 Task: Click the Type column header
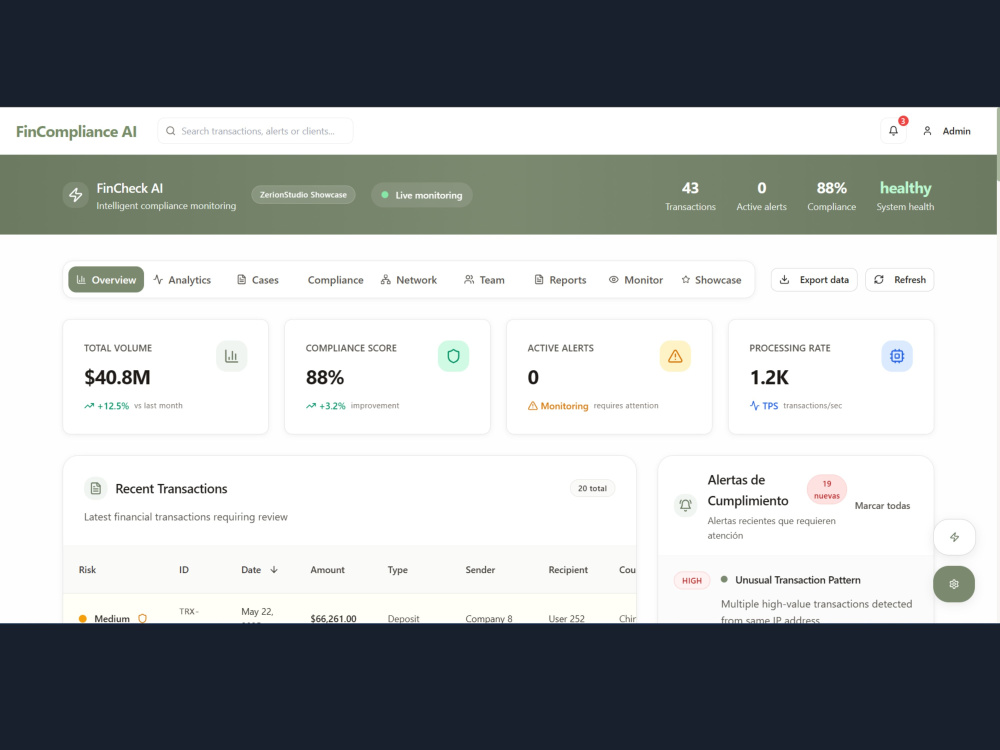(x=397, y=570)
